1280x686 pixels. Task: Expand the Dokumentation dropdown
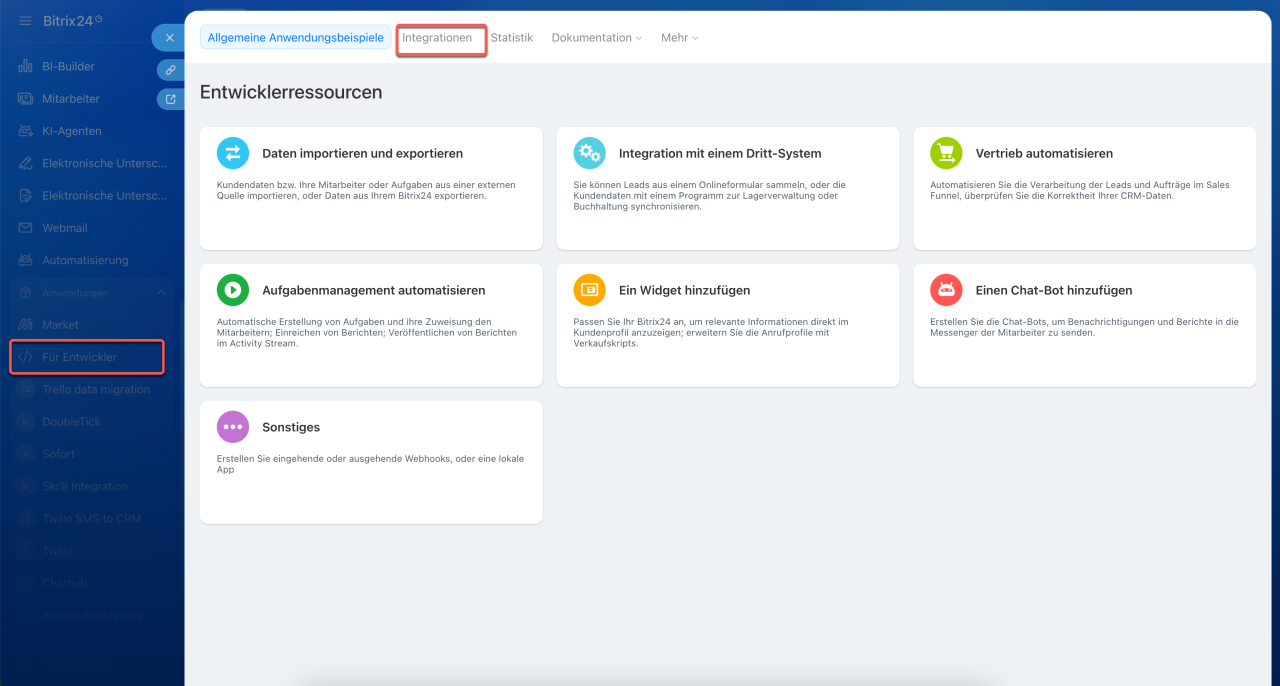coord(597,38)
